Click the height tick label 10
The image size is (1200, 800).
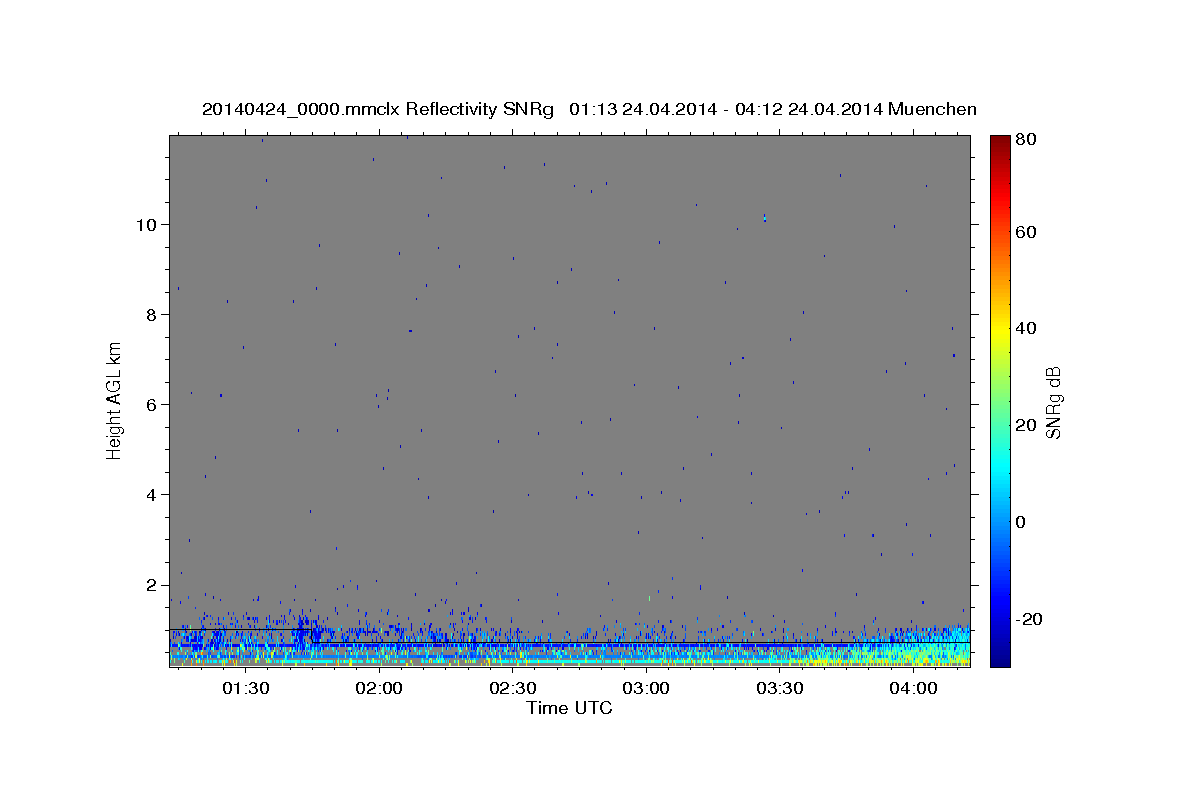coord(146,224)
